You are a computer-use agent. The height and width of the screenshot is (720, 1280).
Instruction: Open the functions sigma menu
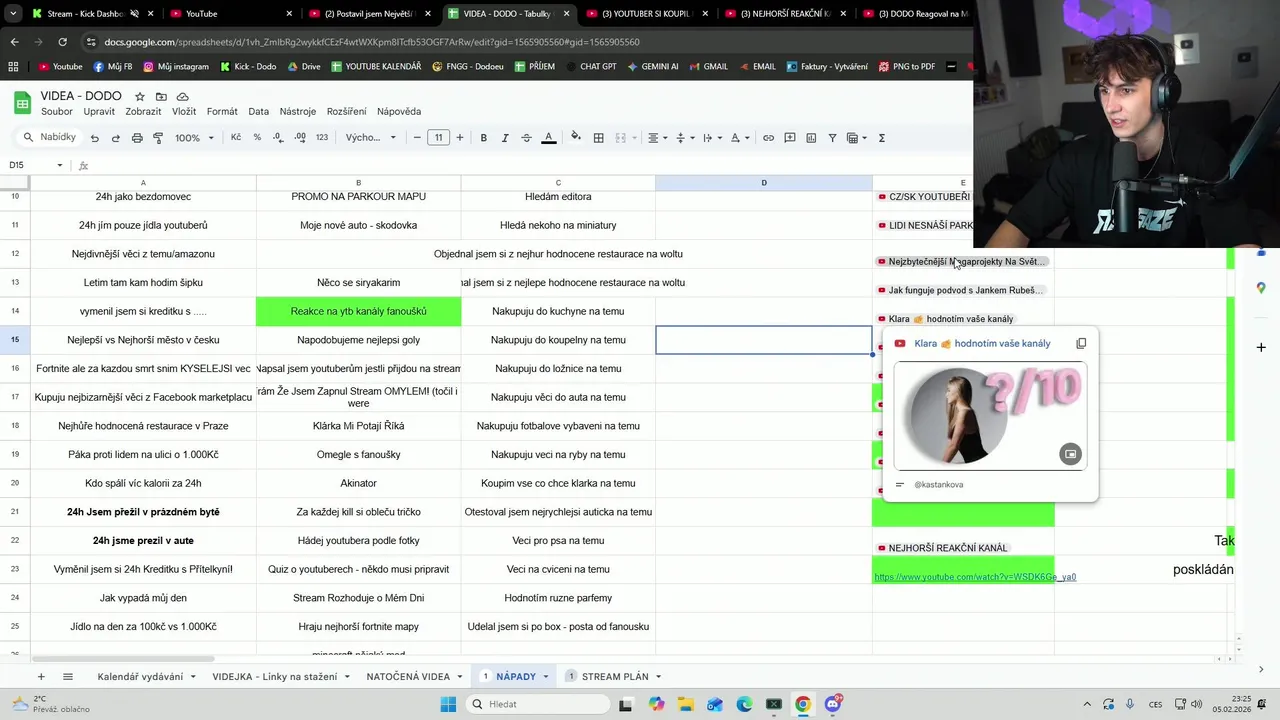pyautogui.click(x=881, y=138)
